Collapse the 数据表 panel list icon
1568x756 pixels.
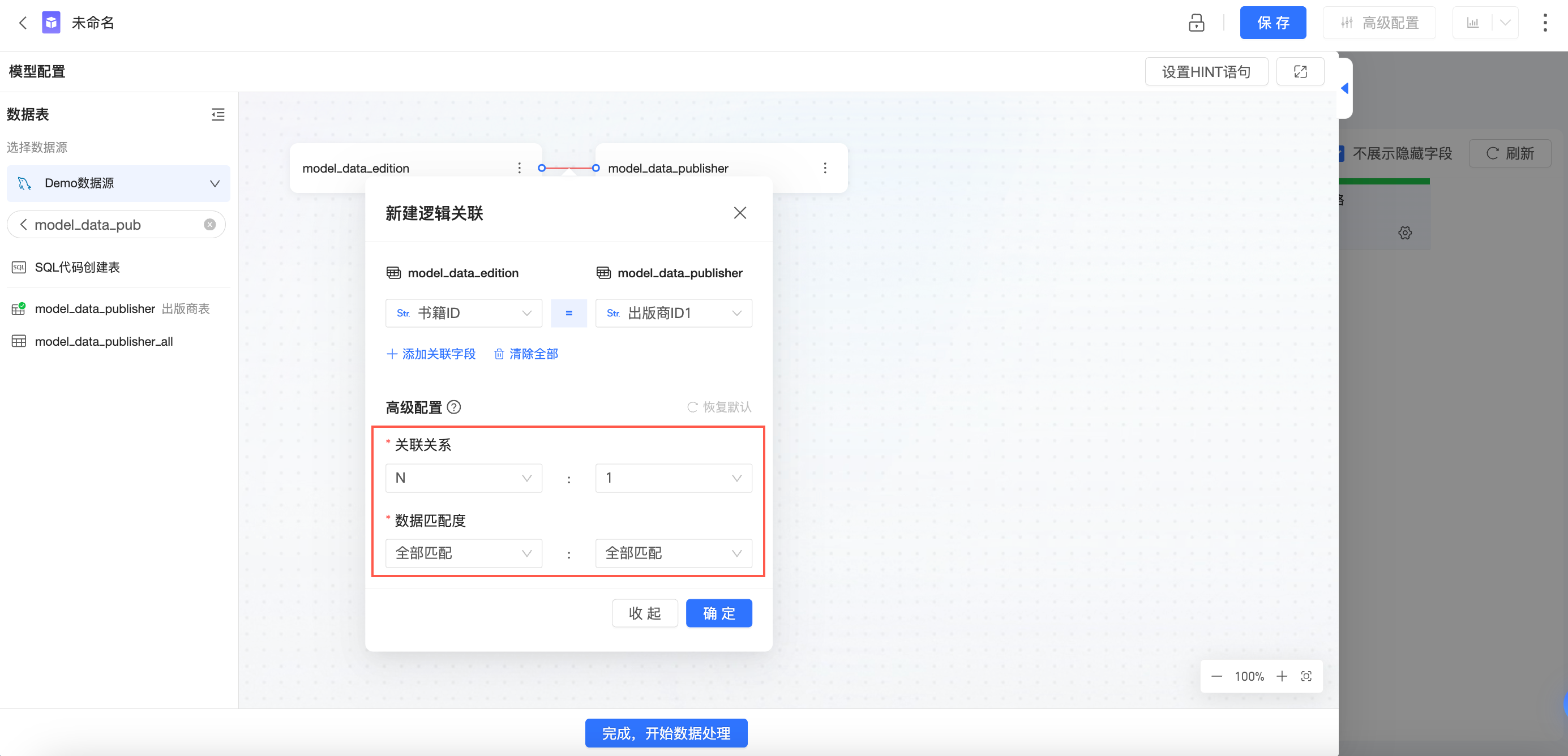coord(218,114)
